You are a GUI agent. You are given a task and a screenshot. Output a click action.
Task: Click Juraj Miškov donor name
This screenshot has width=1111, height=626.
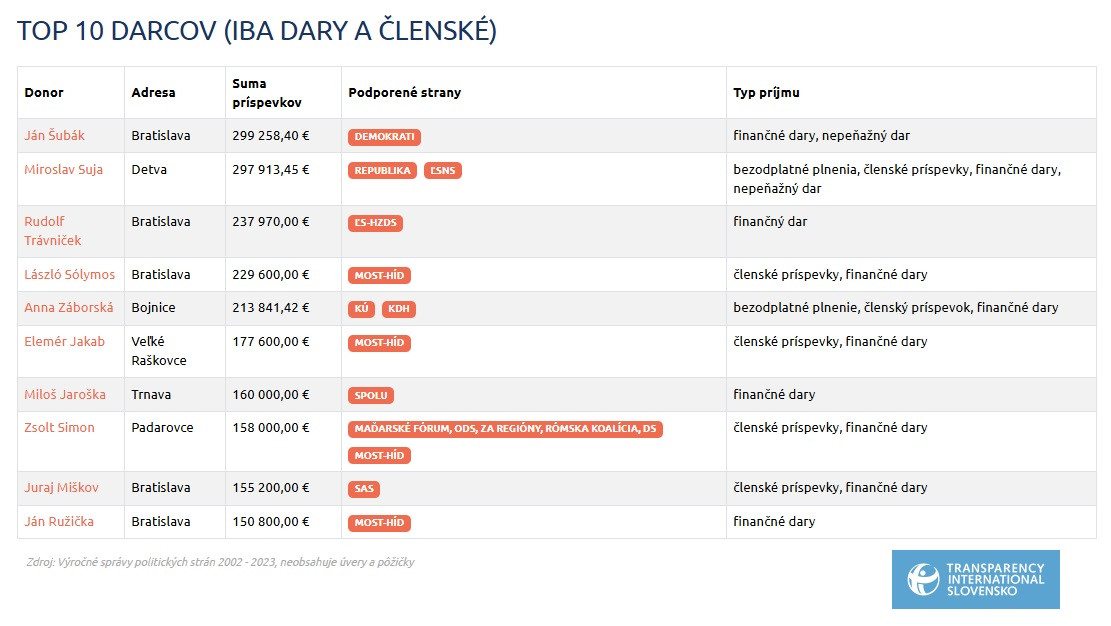[61, 487]
